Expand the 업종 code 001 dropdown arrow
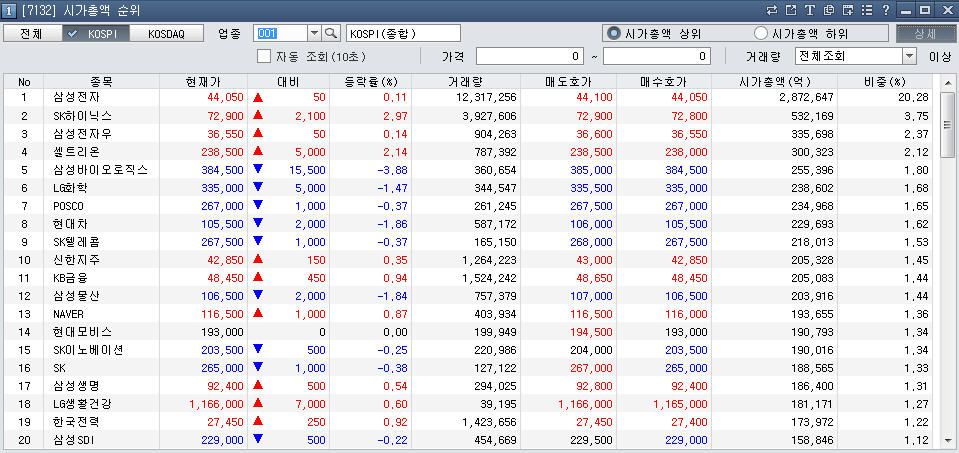Image resolution: width=959 pixels, height=453 pixels. pyautogui.click(x=313, y=33)
